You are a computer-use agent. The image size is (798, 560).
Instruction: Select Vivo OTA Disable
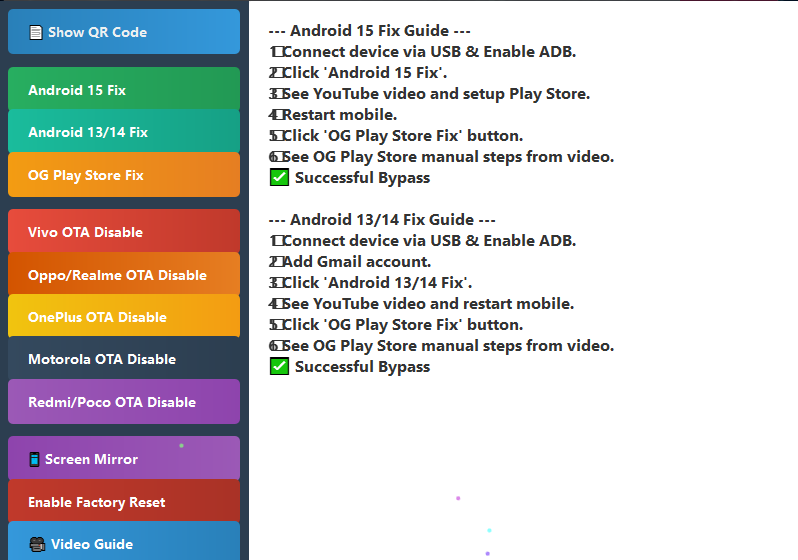124,232
